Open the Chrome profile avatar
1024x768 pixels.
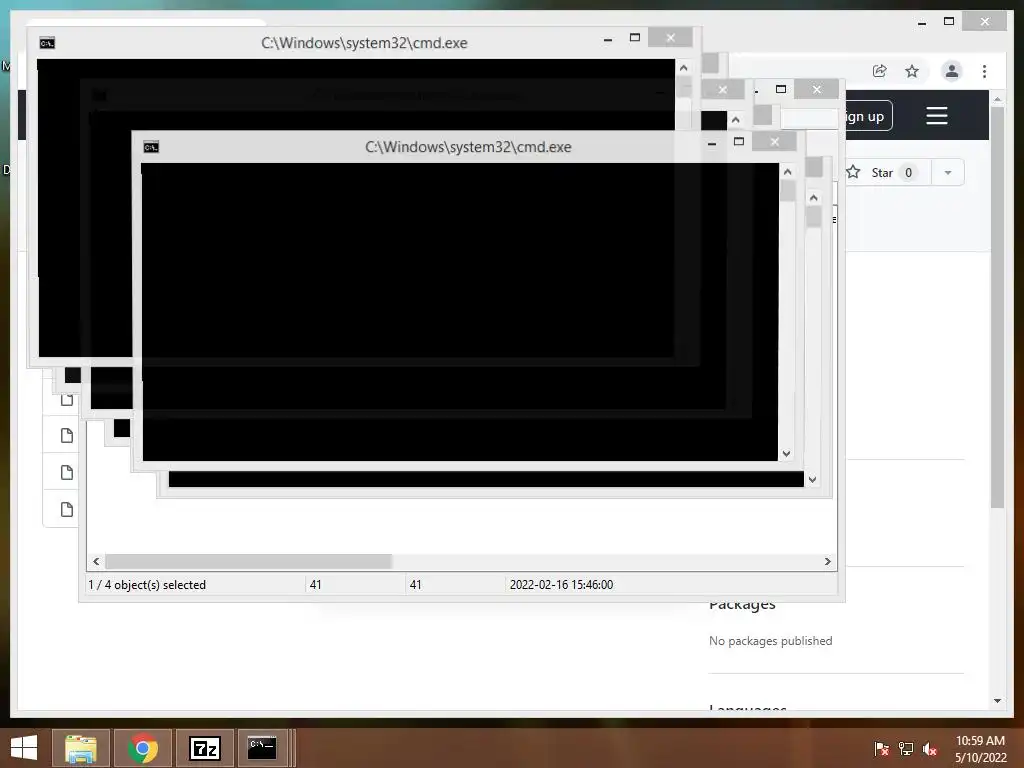[x=952, y=71]
